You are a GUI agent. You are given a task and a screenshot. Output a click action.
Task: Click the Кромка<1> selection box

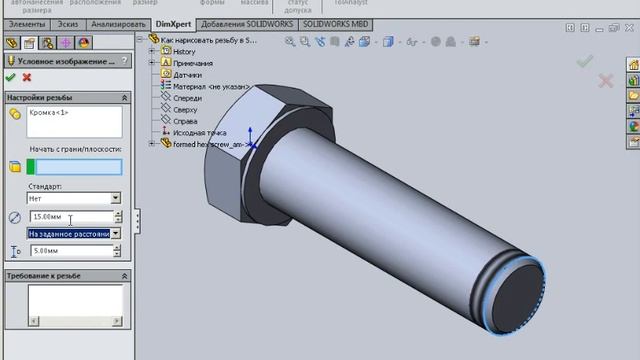[x=74, y=122]
